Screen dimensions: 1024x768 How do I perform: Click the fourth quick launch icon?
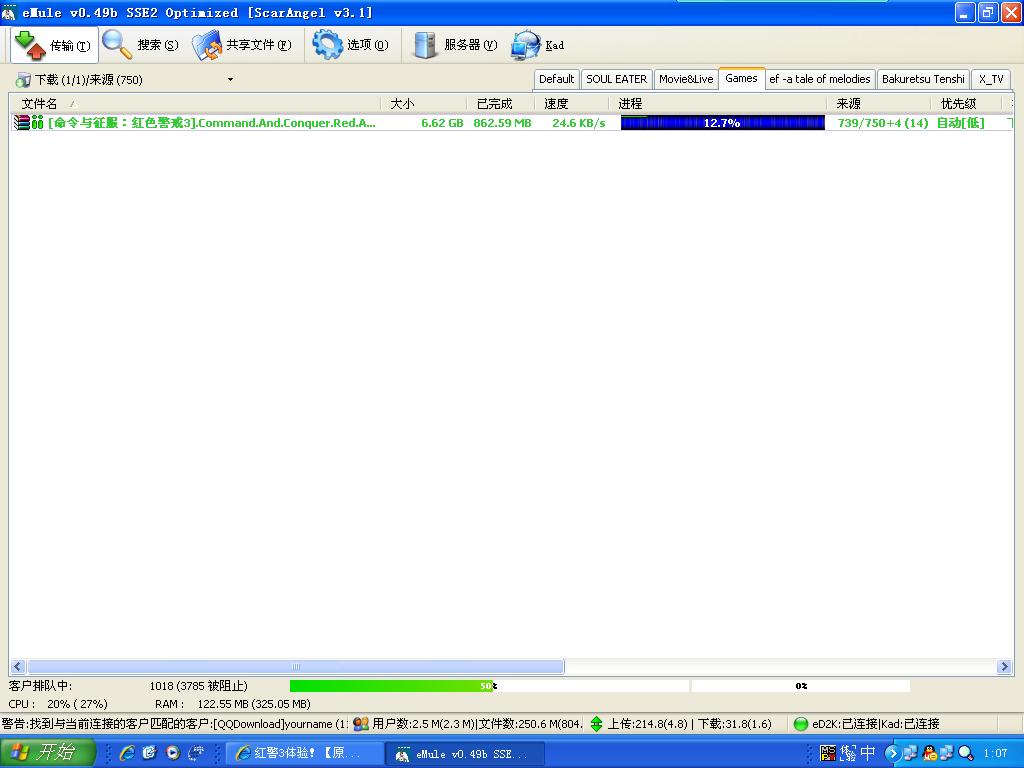click(196, 753)
